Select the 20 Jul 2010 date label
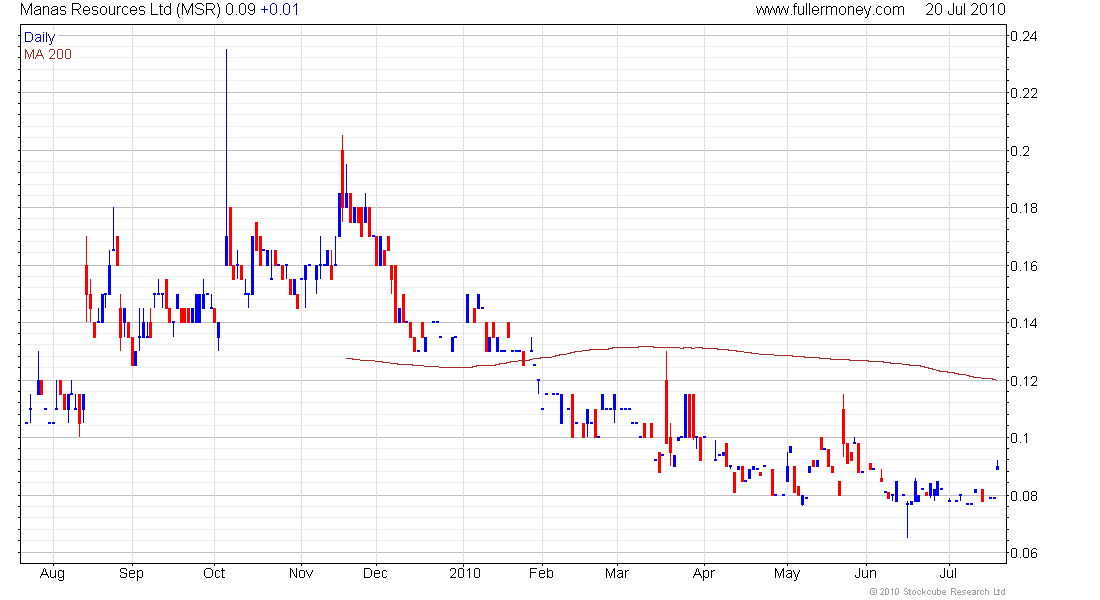This screenshot has width=1100, height=600. pyautogui.click(x=965, y=10)
